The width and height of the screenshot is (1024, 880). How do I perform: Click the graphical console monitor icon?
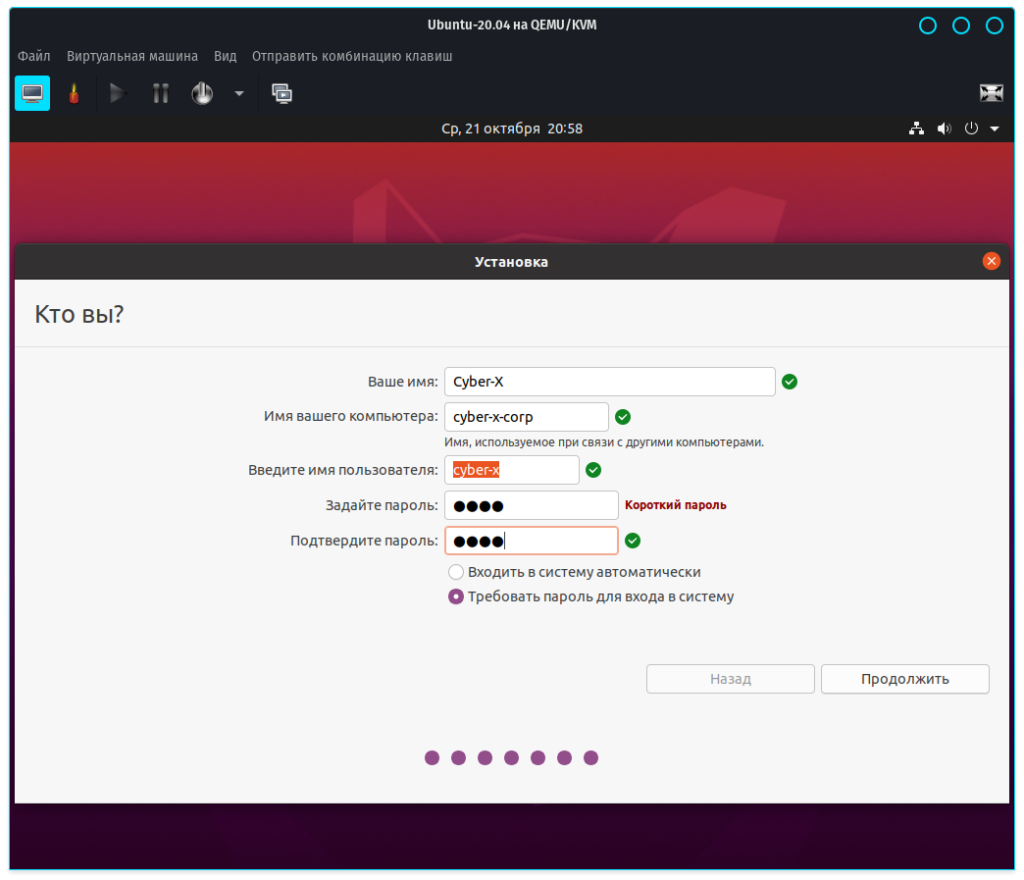tap(32, 93)
